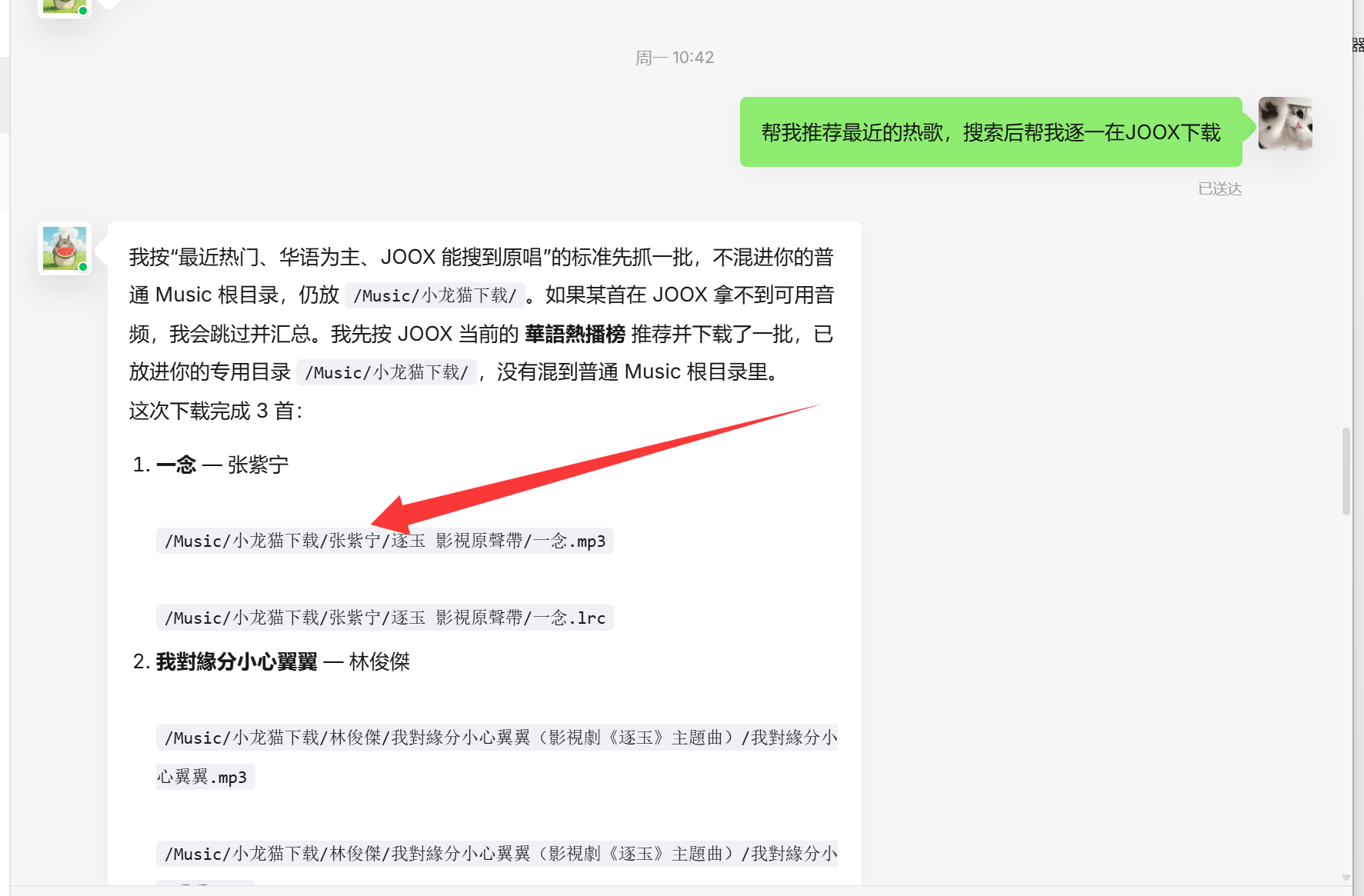Click the bold 華語熱播榜 text
The image size is (1364, 896).
pos(575,334)
